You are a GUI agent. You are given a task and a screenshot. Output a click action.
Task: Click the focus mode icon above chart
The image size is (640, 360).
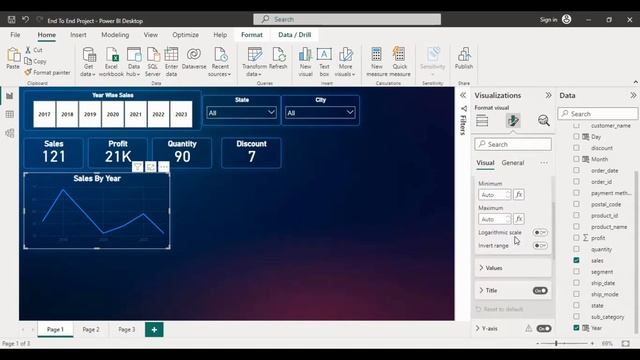point(151,167)
